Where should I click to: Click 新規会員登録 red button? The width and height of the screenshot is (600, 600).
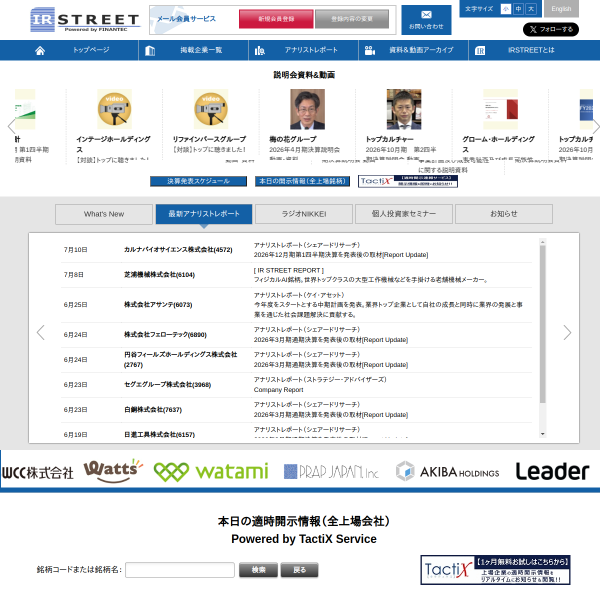276,19
